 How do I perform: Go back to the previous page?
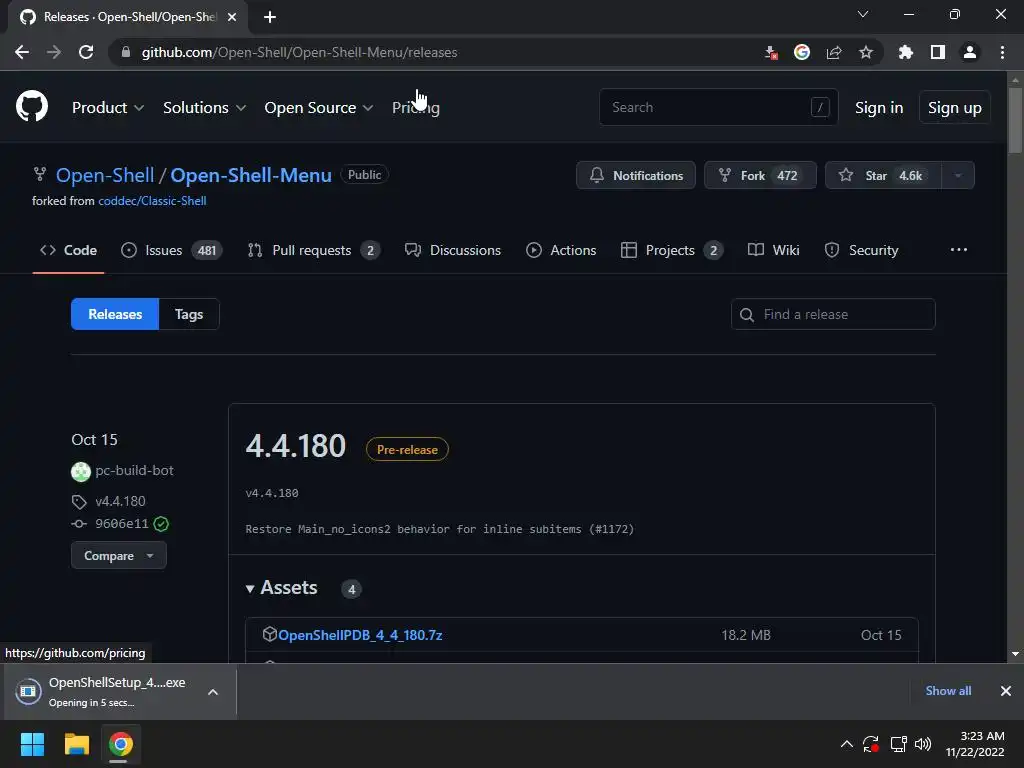click(22, 52)
